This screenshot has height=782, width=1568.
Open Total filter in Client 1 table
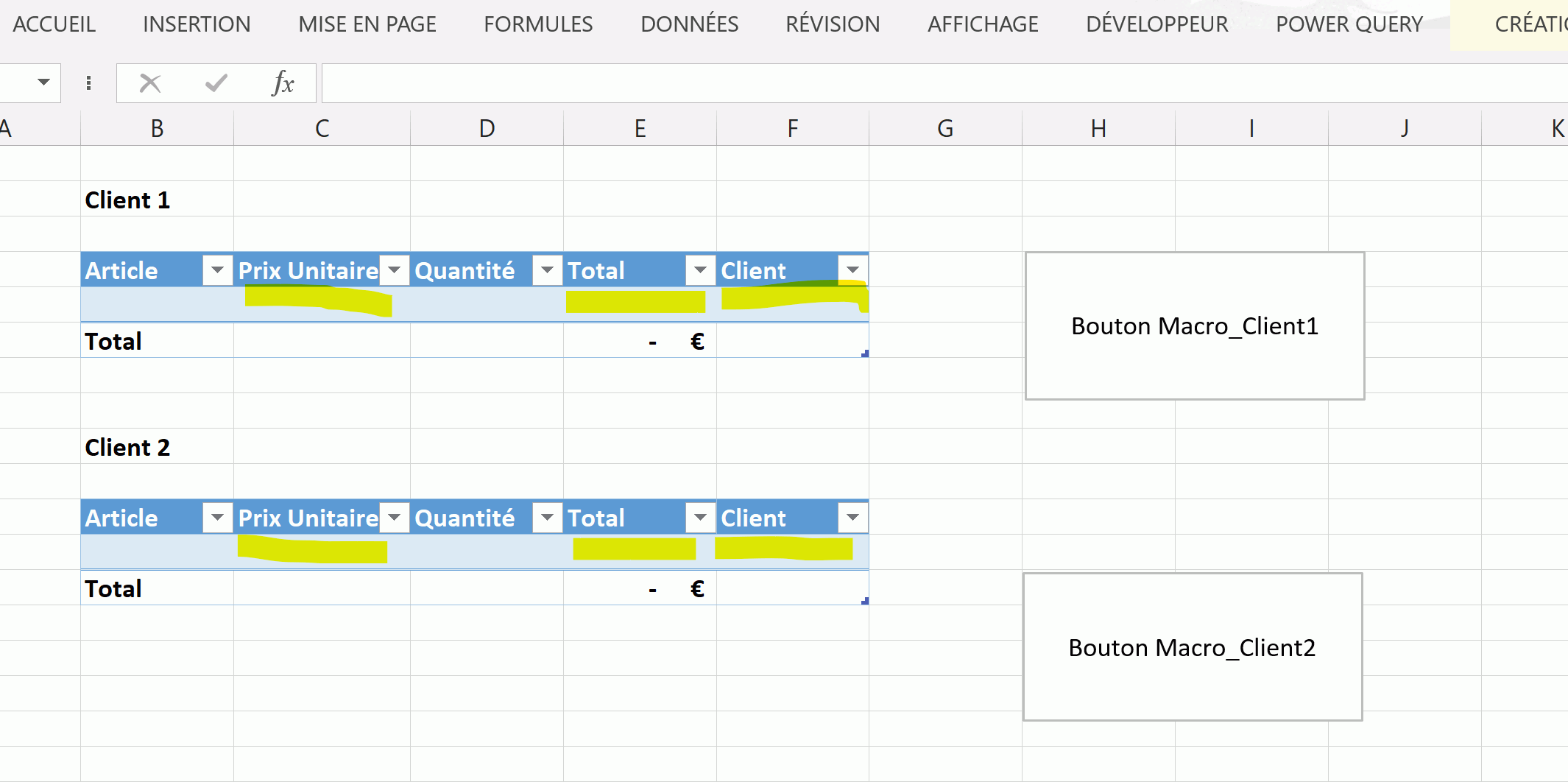(x=700, y=270)
